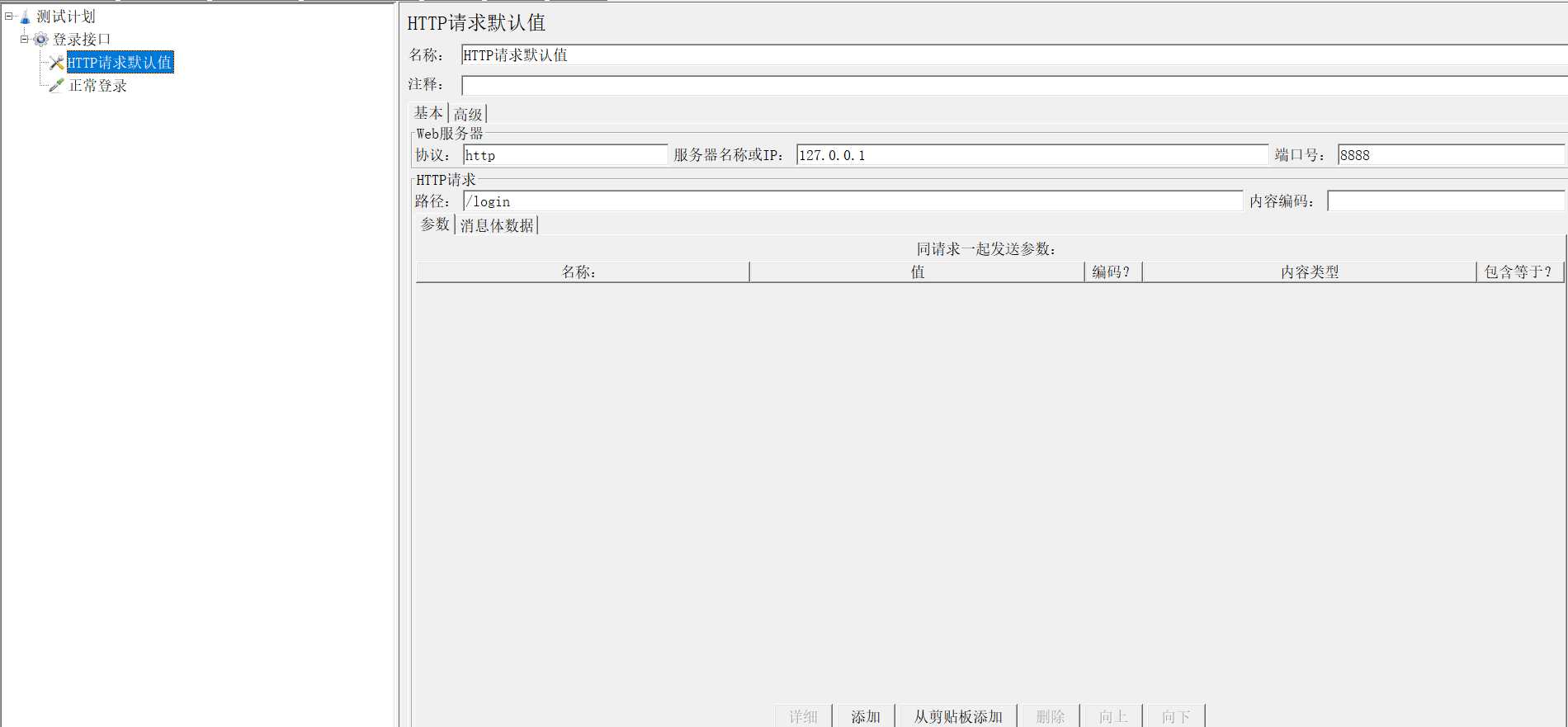
Task: Open the 参数 tab
Action: (435, 224)
